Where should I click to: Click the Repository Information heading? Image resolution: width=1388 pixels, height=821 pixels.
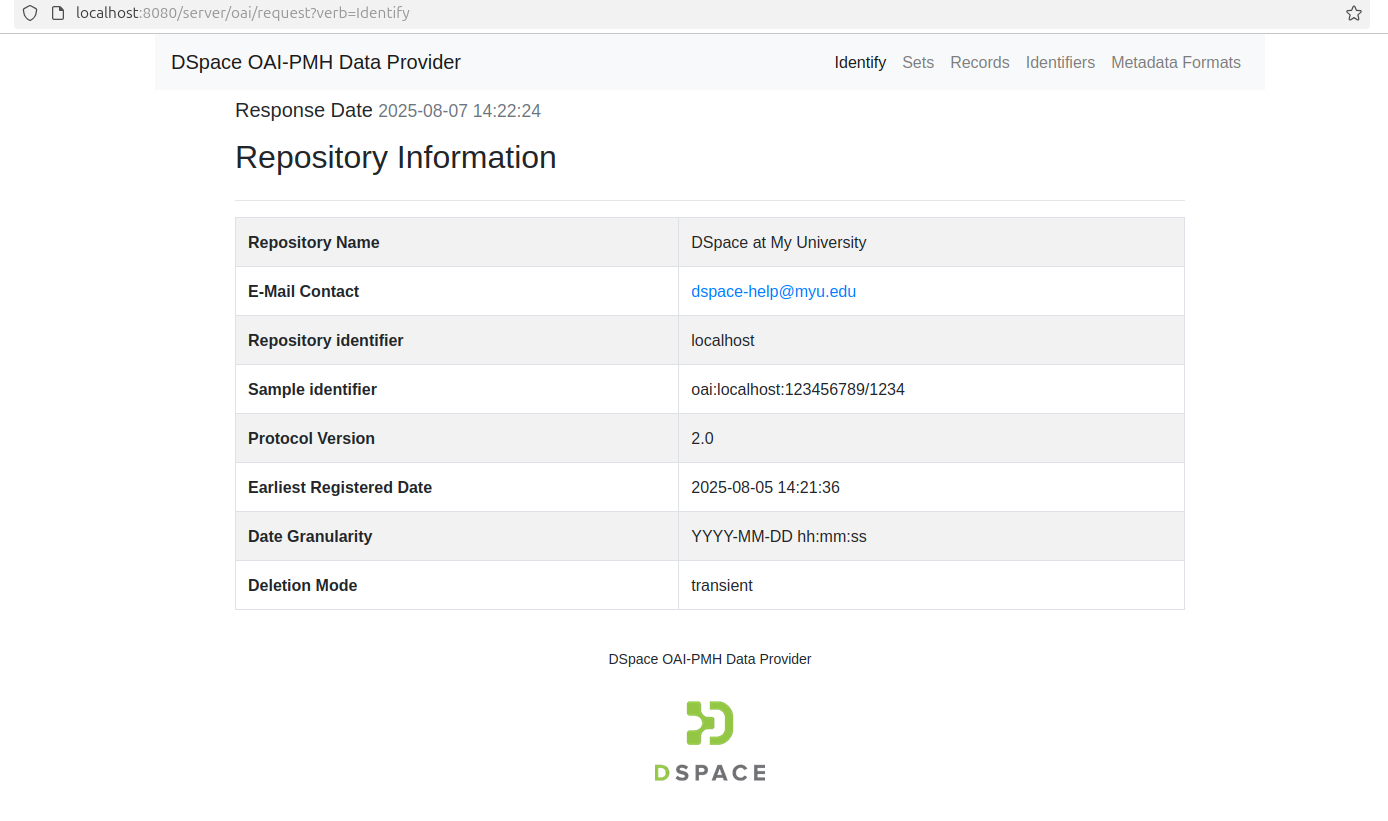point(395,157)
